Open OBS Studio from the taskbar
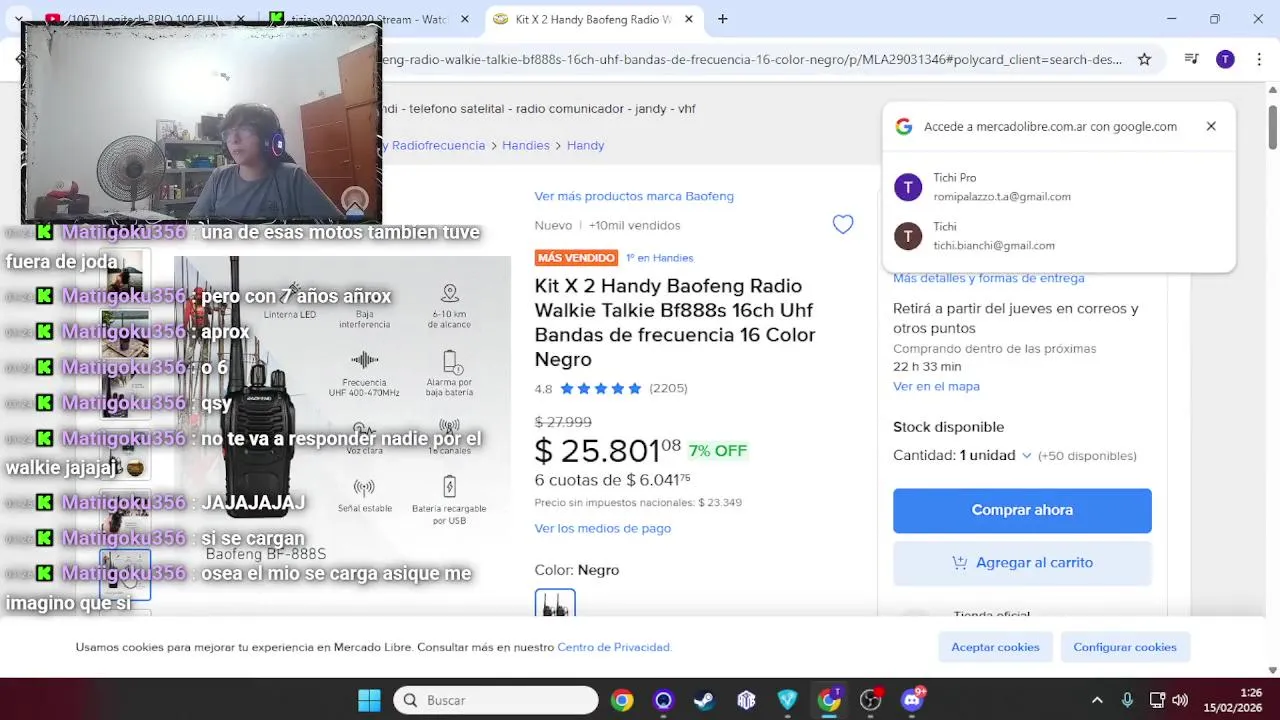This screenshot has height=720, width=1280. pos(871,700)
